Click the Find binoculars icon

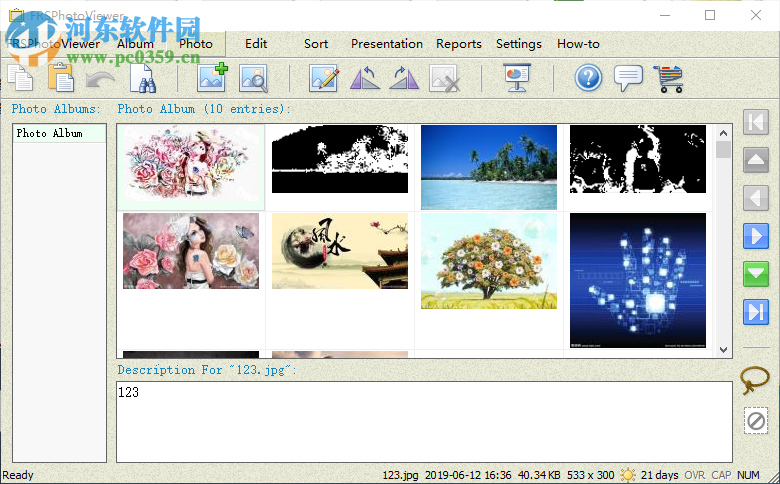pos(143,78)
